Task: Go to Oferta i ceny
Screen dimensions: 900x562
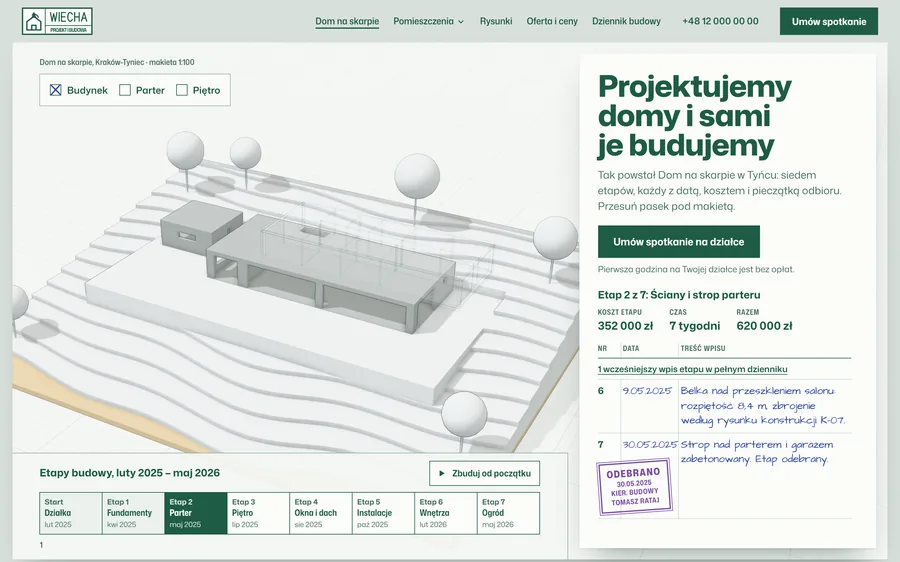Action: pos(552,21)
